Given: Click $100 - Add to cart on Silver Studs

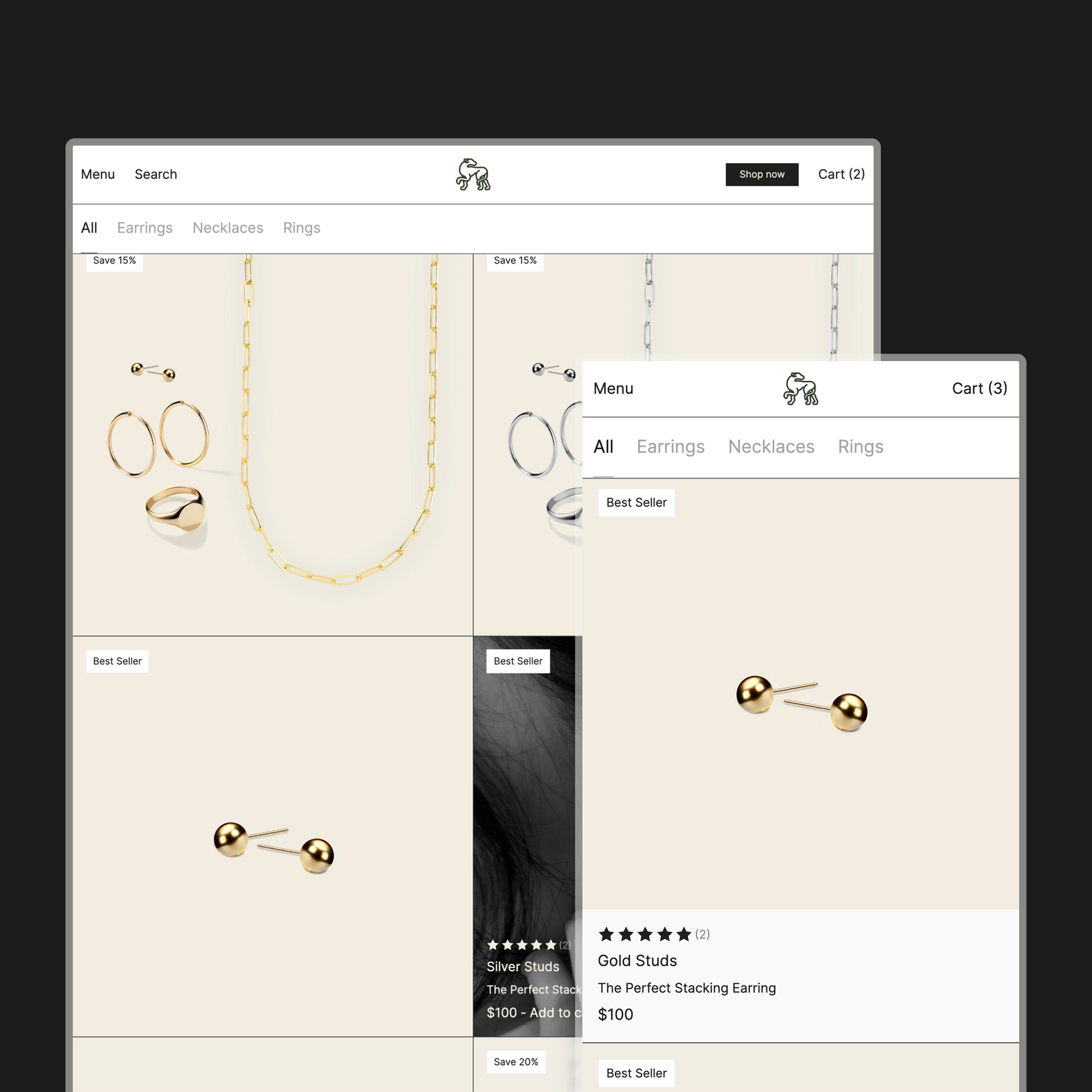Looking at the screenshot, I should pyautogui.click(x=534, y=1013).
